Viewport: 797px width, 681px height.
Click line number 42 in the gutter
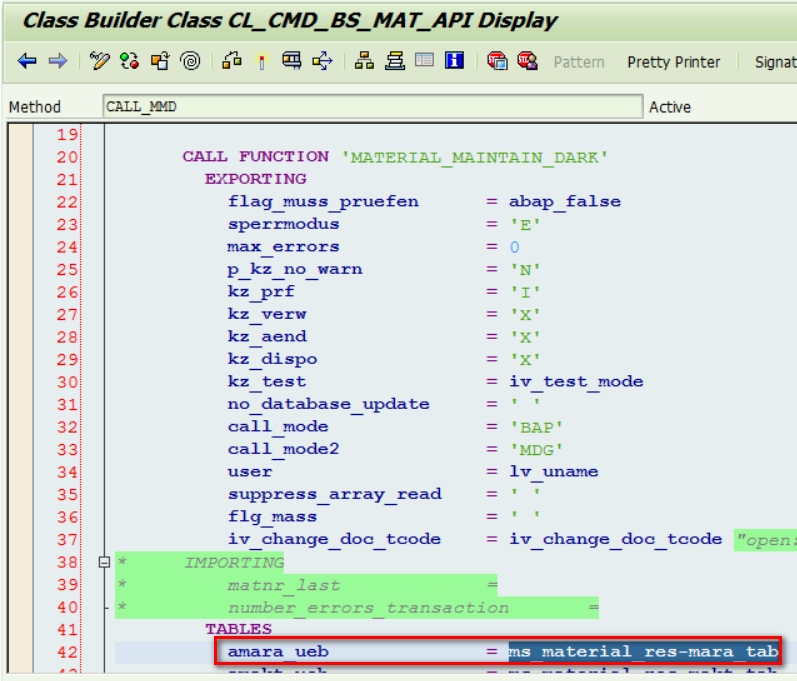click(x=67, y=652)
